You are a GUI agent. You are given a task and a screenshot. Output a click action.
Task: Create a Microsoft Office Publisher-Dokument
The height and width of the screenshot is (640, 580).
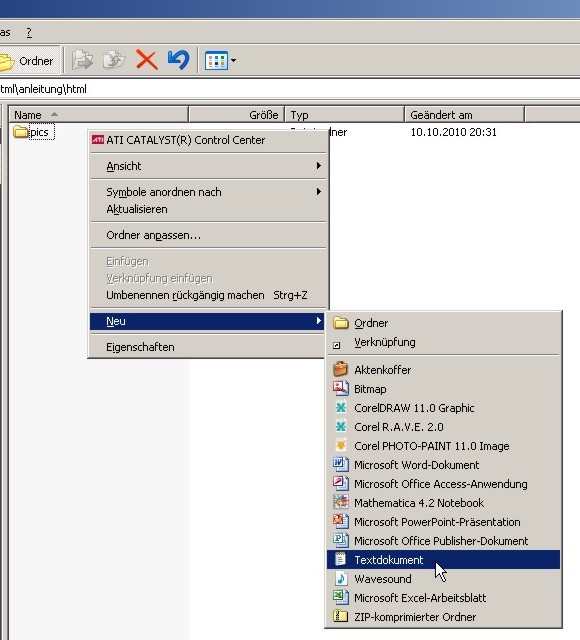coord(443,541)
